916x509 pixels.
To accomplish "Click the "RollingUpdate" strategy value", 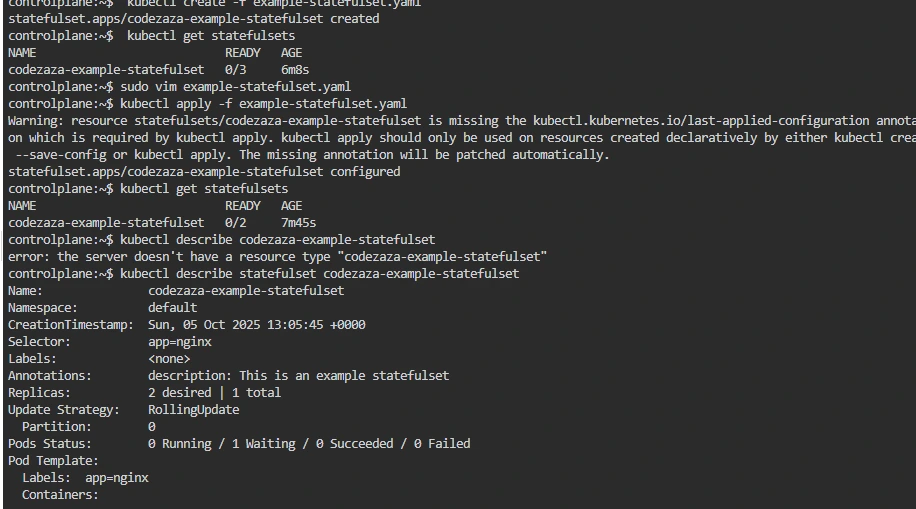I will tap(193, 410).
